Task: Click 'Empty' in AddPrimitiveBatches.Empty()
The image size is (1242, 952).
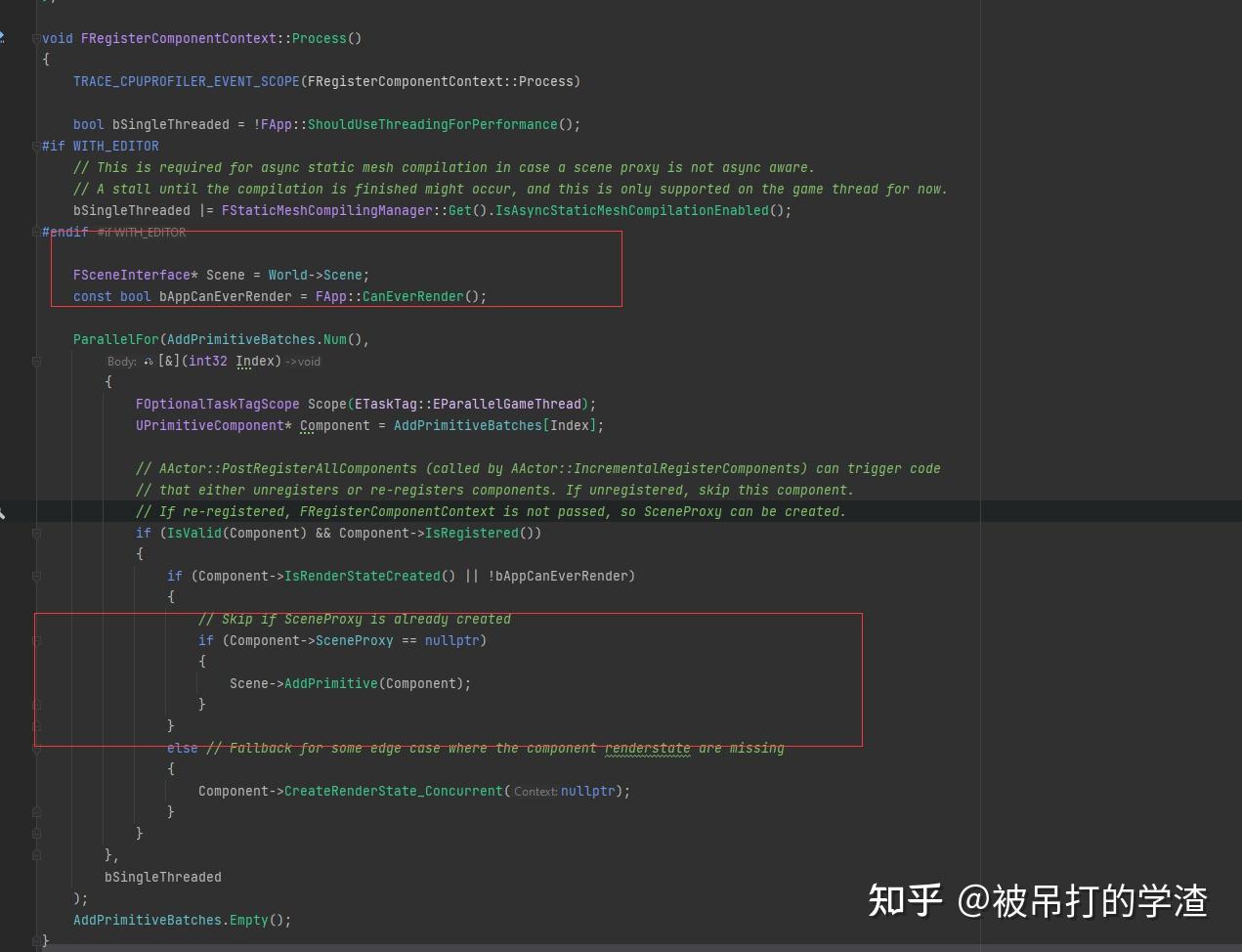Action: click(249, 920)
